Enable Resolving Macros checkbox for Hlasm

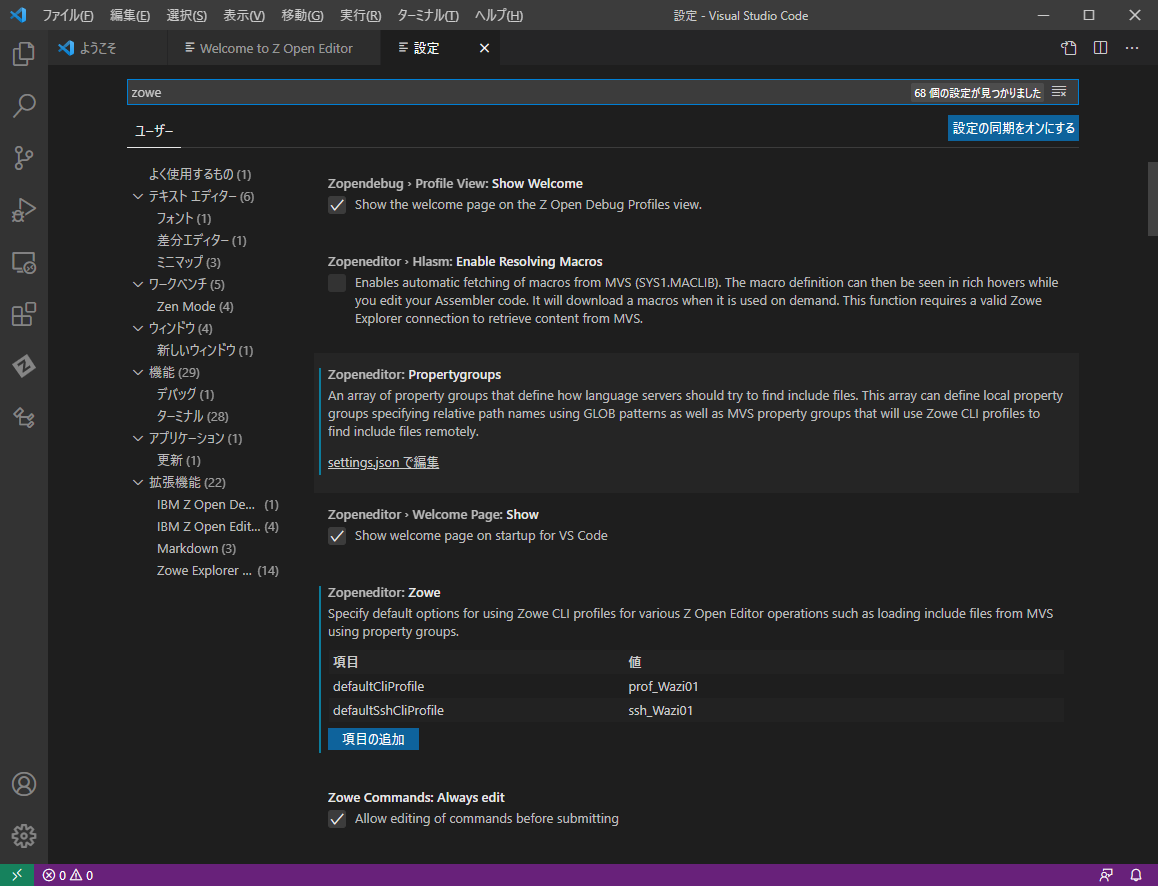click(337, 283)
